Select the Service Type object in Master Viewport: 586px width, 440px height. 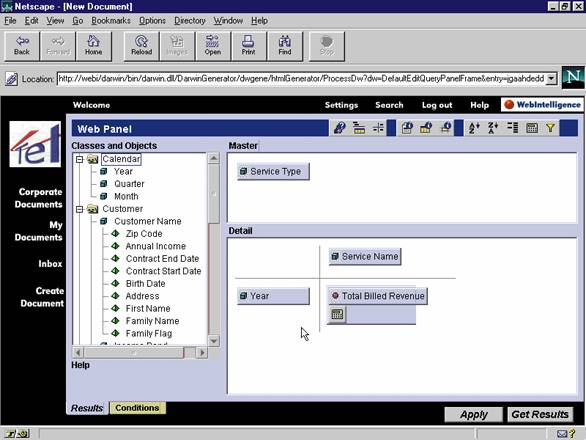273,172
